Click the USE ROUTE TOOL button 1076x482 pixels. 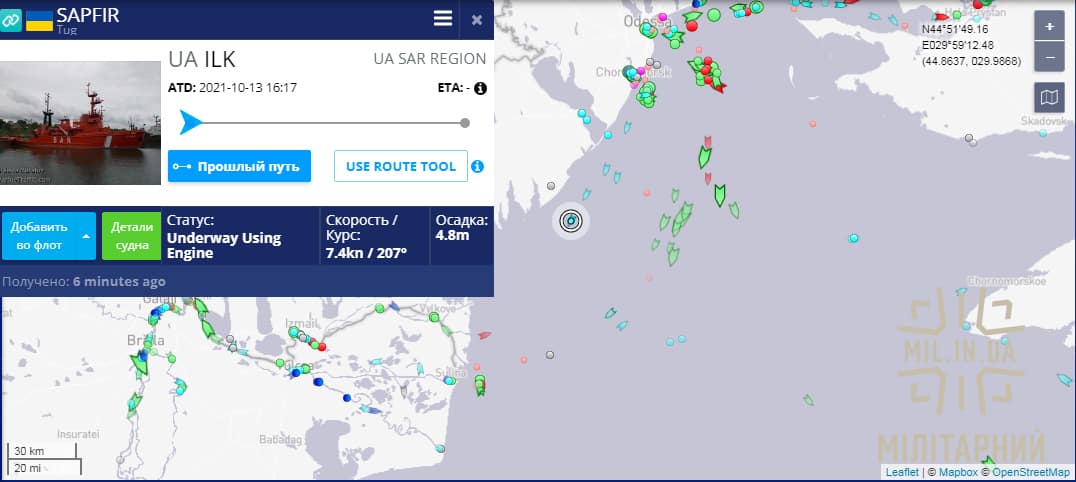point(400,166)
